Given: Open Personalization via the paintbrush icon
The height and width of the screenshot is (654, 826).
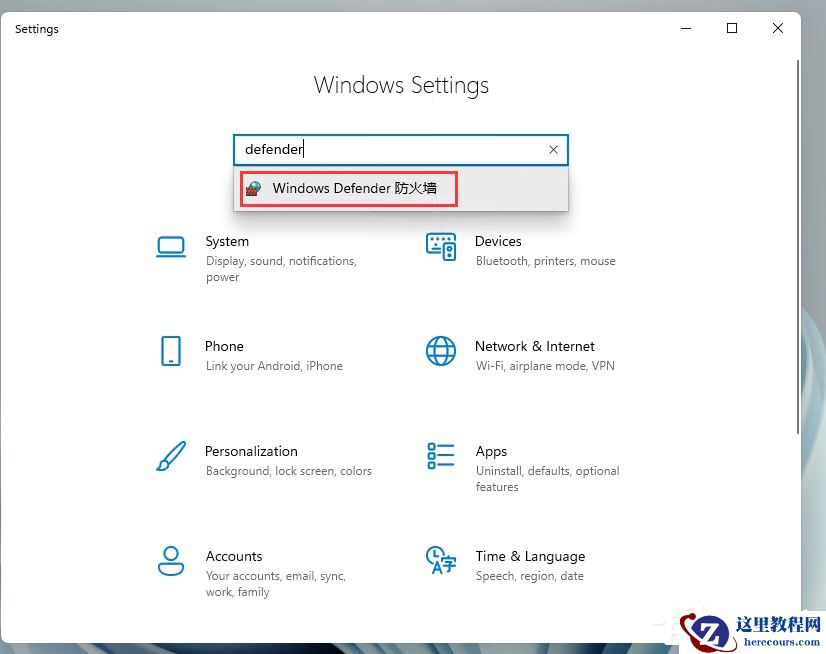Looking at the screenshot, I should click(171, 456).
